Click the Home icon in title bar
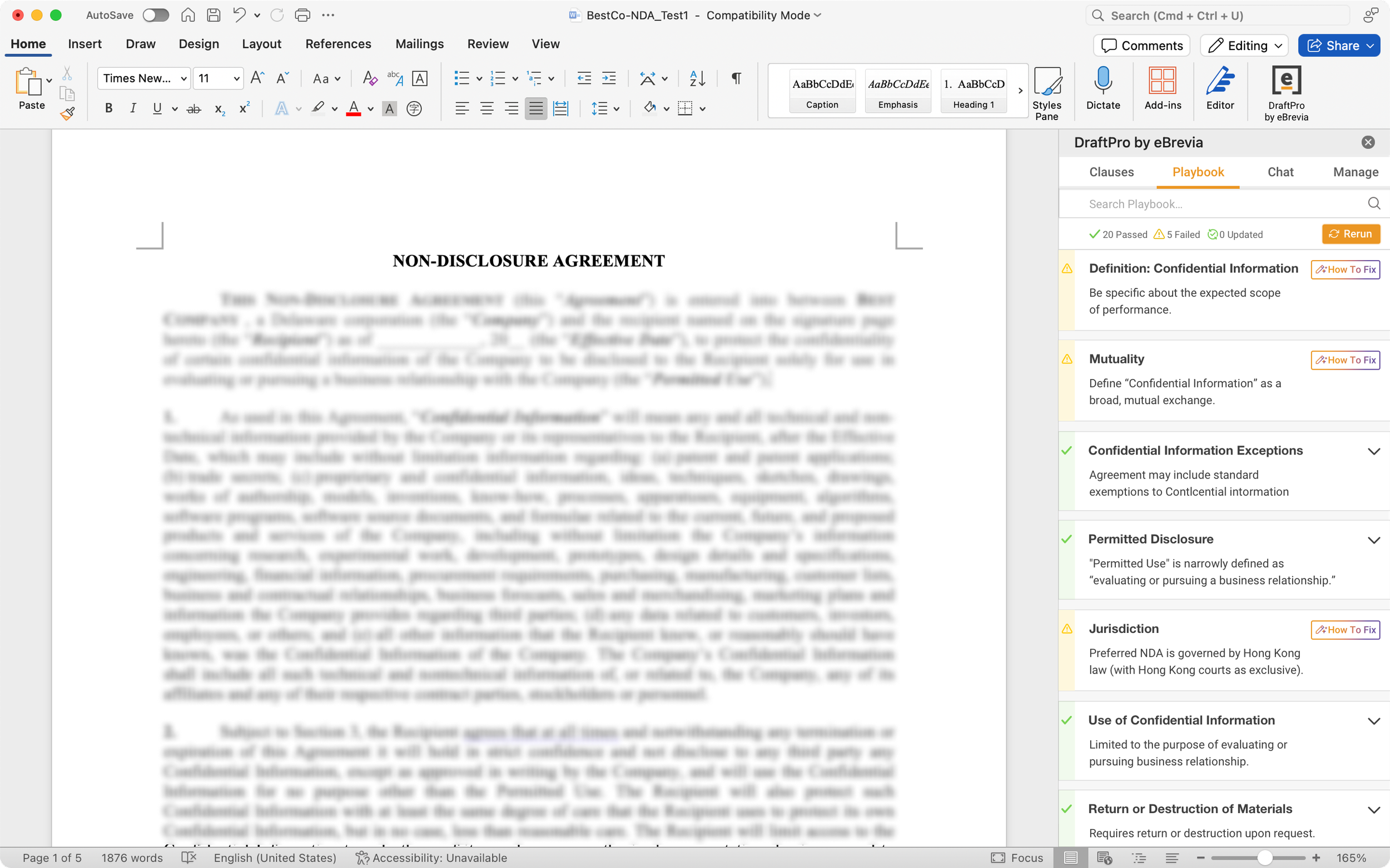This screenshot has width=1390, height=868. tap(188, 15)
